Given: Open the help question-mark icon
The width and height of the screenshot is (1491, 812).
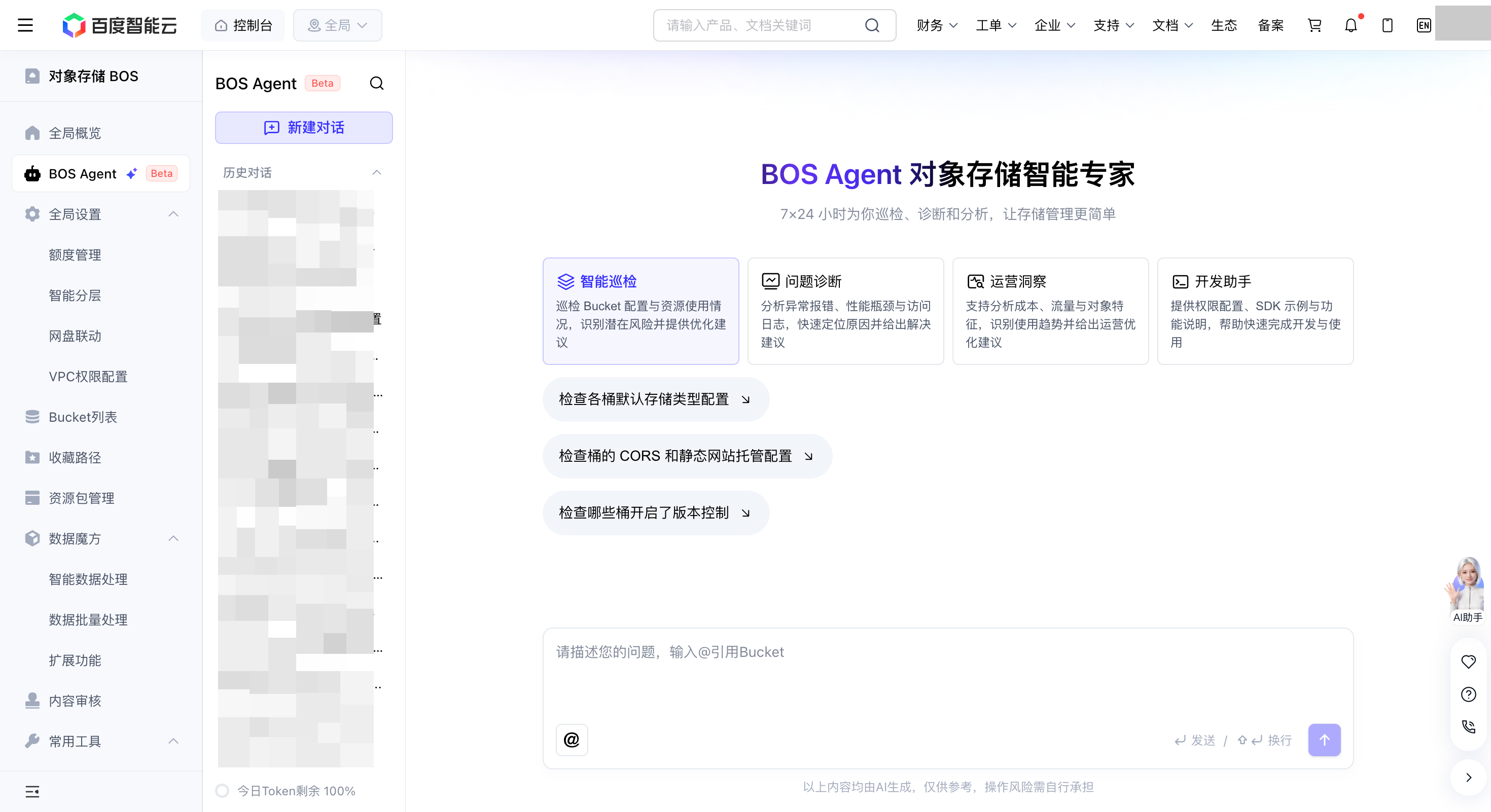Looking at the screenshot, I should tap(1468, 694).
